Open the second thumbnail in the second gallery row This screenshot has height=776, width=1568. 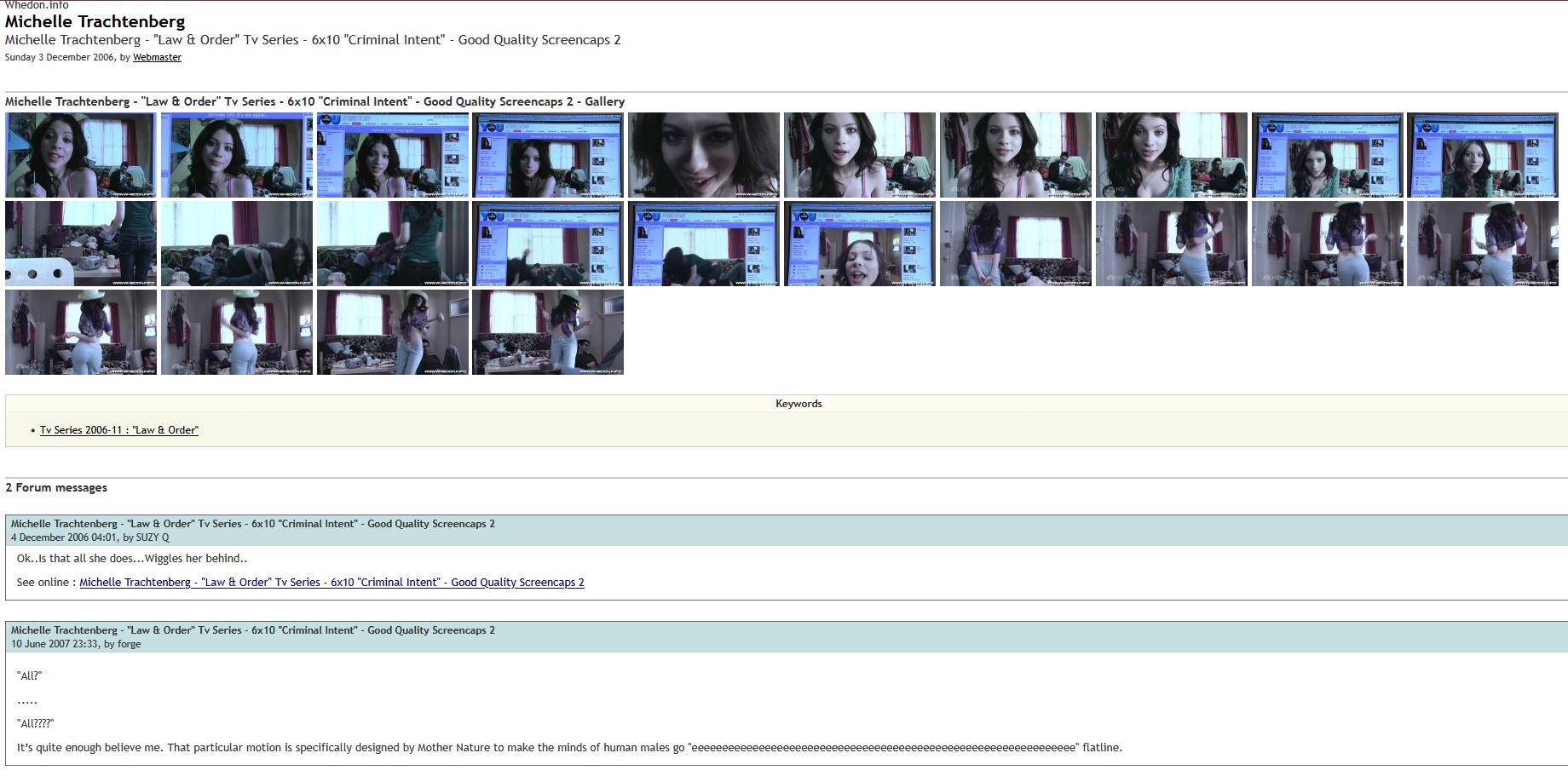237,244
